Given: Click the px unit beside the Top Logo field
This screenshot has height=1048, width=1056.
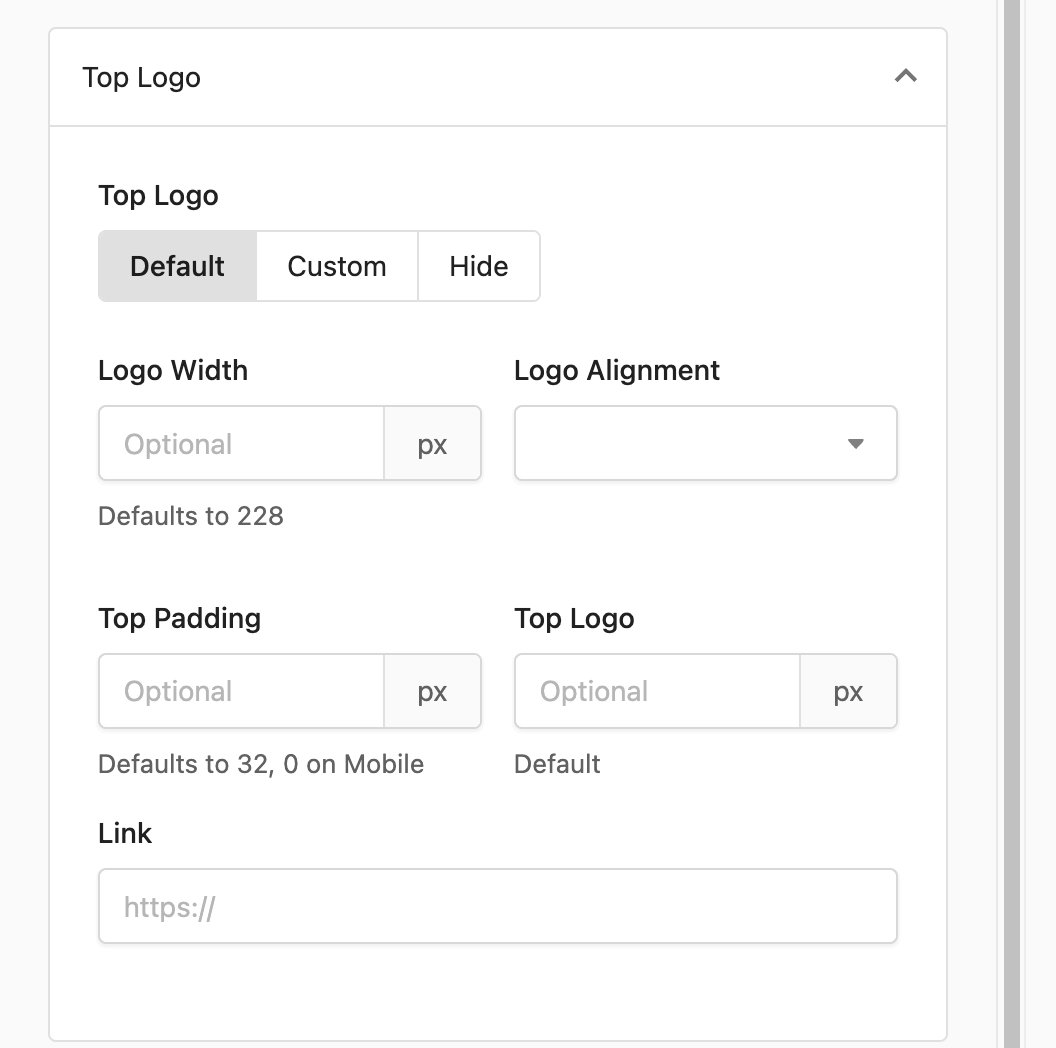Looking at the screenshot, I should pos(849,691).
